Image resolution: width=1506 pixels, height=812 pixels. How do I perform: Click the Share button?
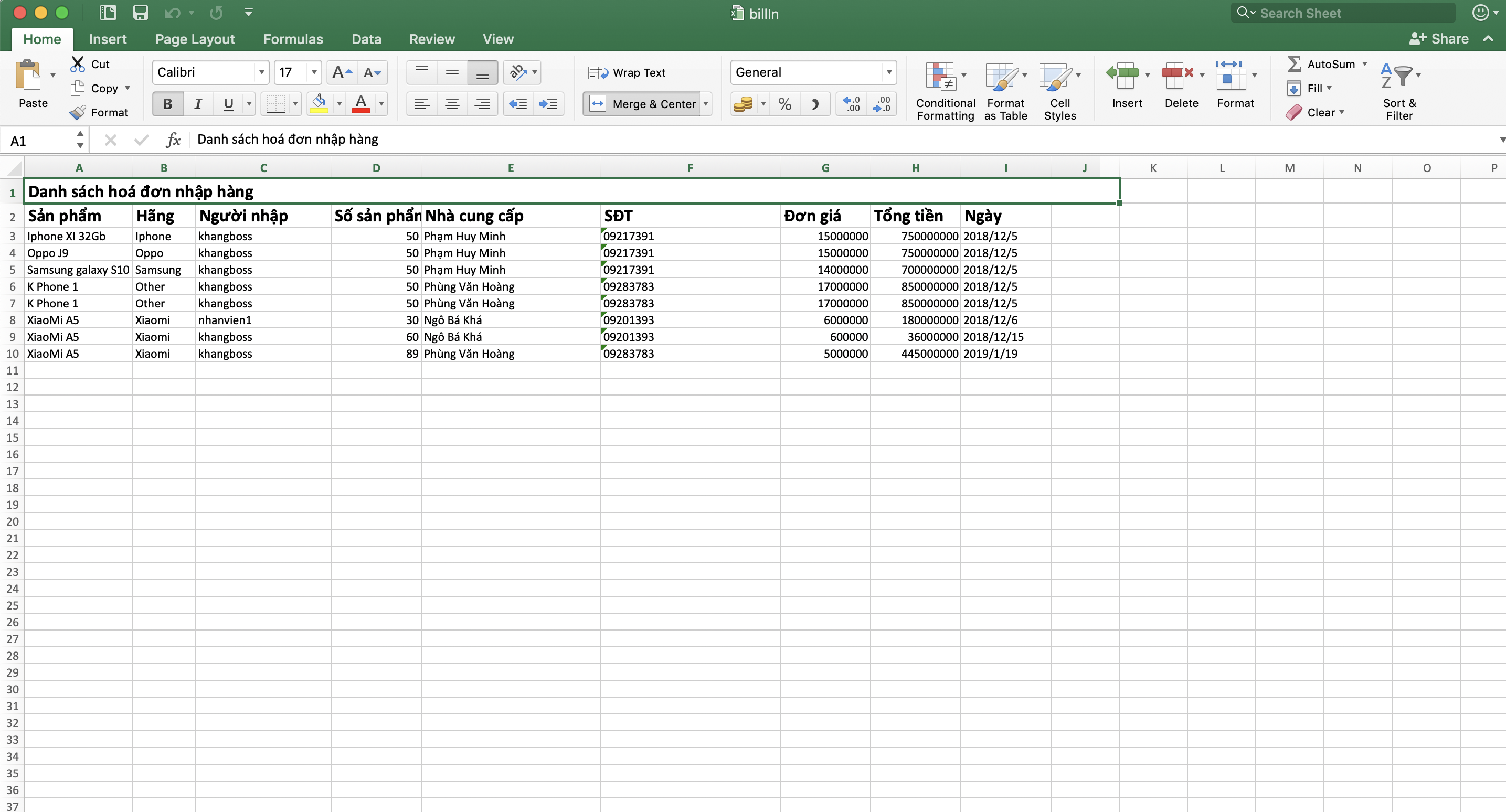pyautogui.click(x=1438, y=39)
